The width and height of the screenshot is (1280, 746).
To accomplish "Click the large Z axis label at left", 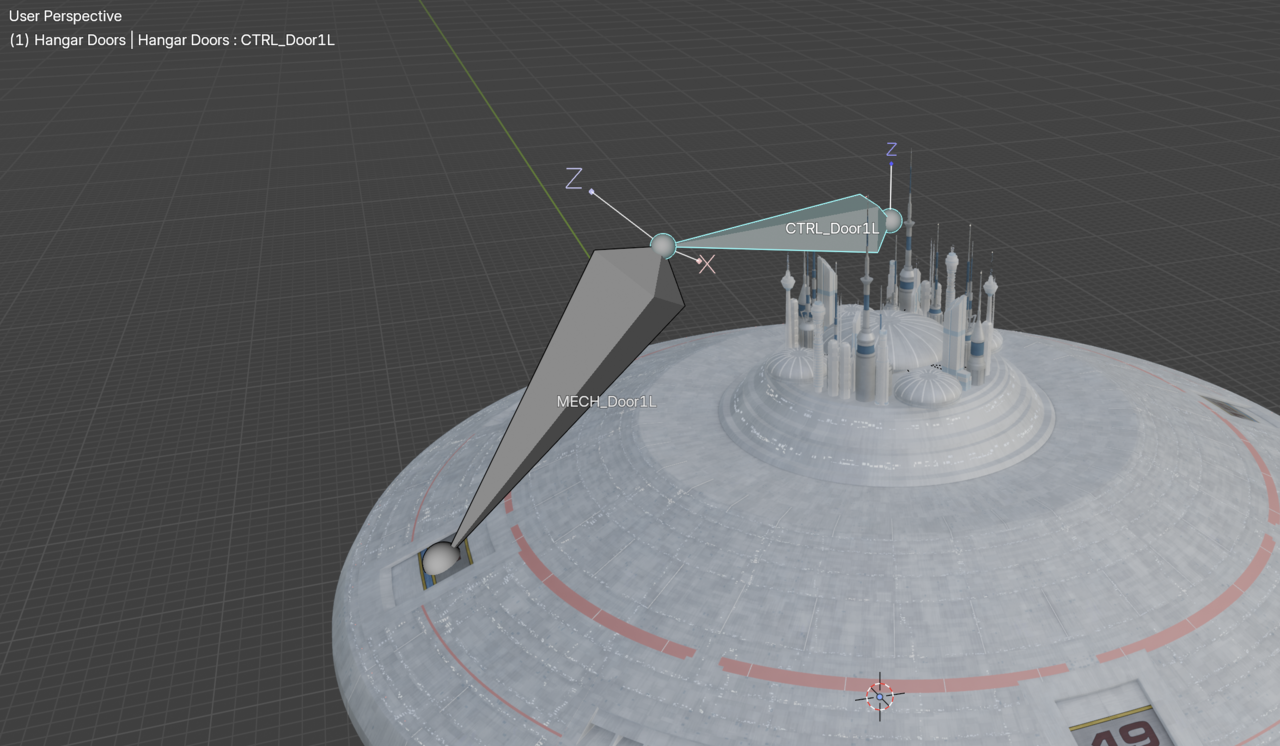I will (x=573, y=179).
